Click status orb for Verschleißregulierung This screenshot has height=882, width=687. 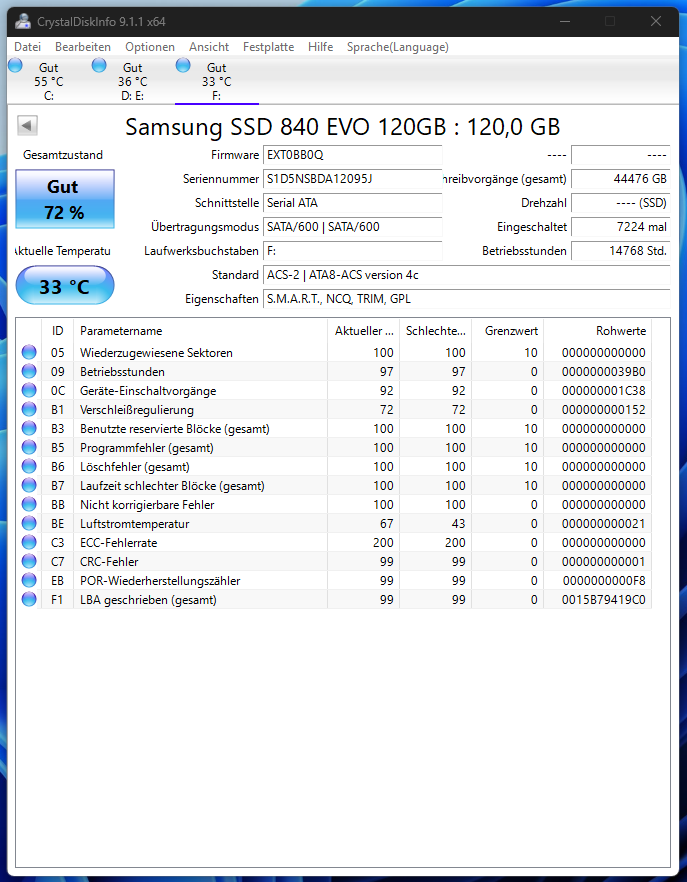[29, 410]
